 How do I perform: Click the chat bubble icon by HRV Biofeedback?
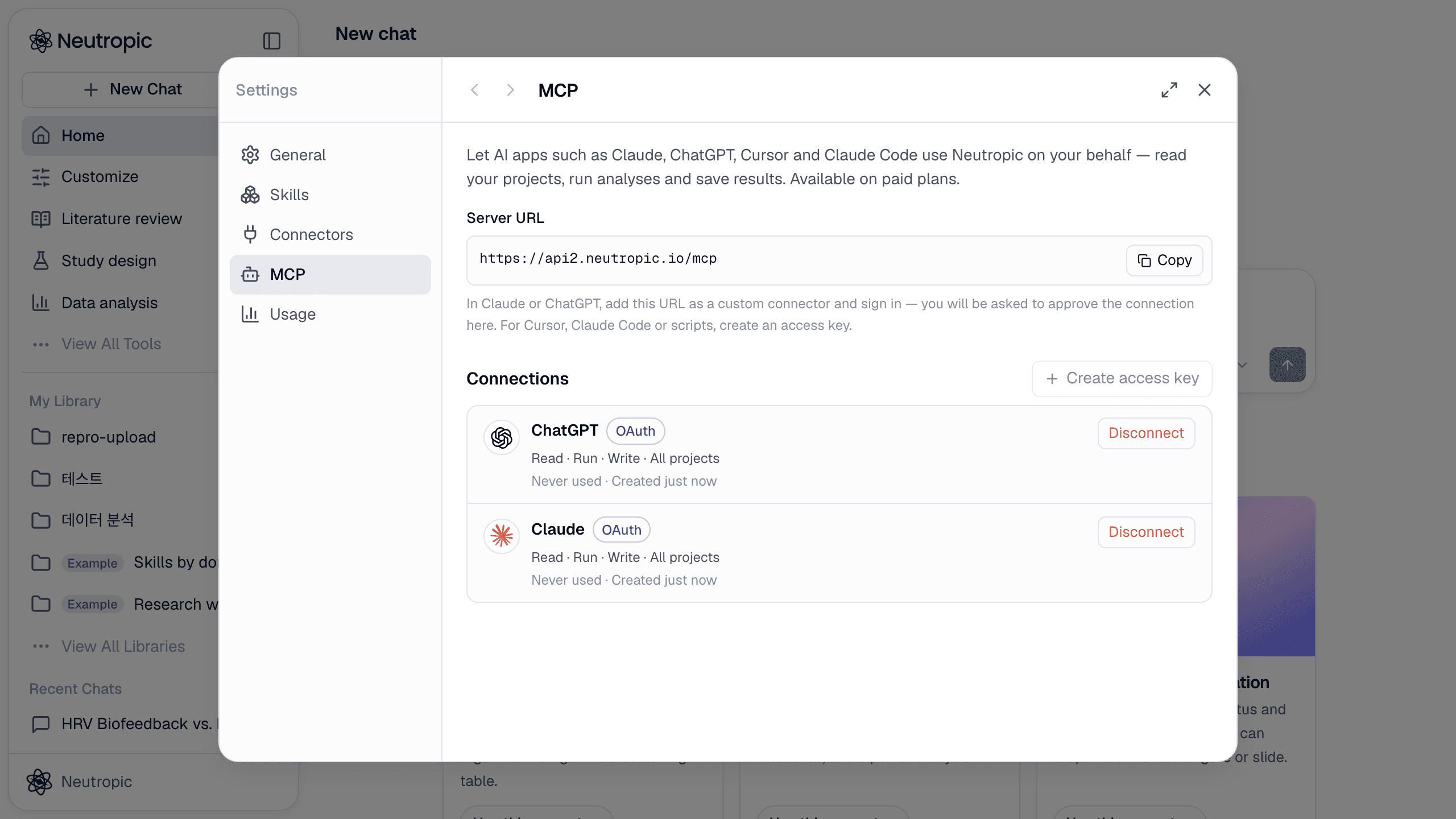(41, 724)
